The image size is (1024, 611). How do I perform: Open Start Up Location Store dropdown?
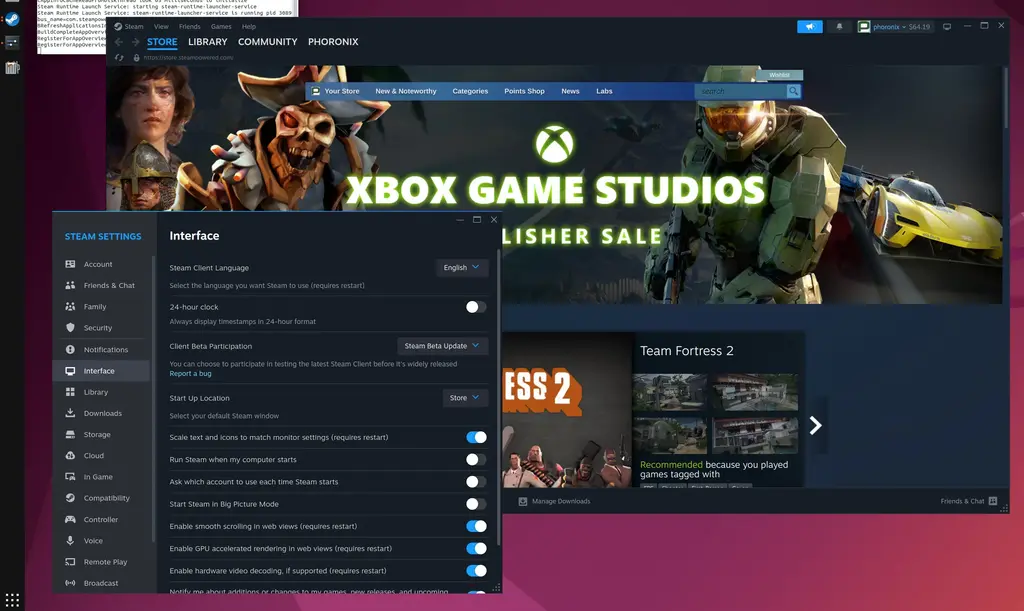point(464,398)
